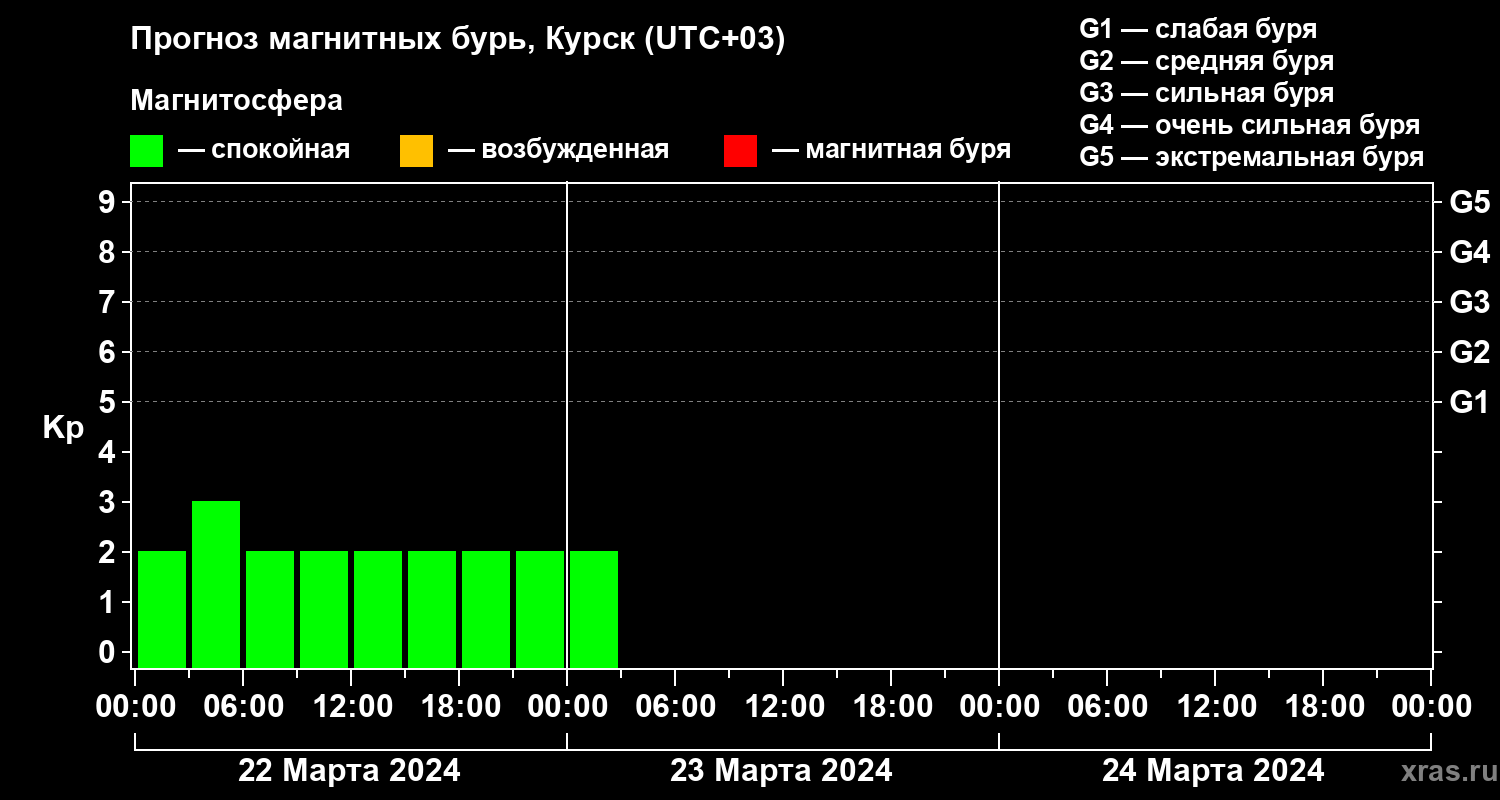1500x800 pixels.
Task: Click the y-axis value '7'
Action: (108, 302)
